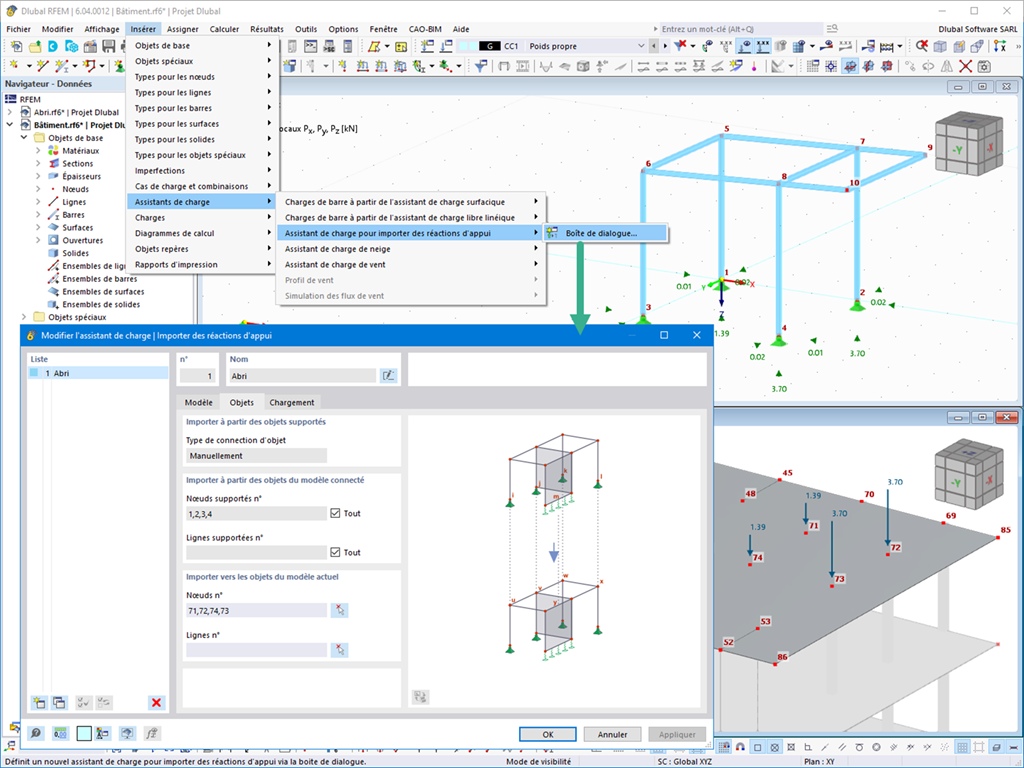Open Type de connection d'objet Manuellement dropdown
Screen dimensions: 1024x768
point(256,456)
